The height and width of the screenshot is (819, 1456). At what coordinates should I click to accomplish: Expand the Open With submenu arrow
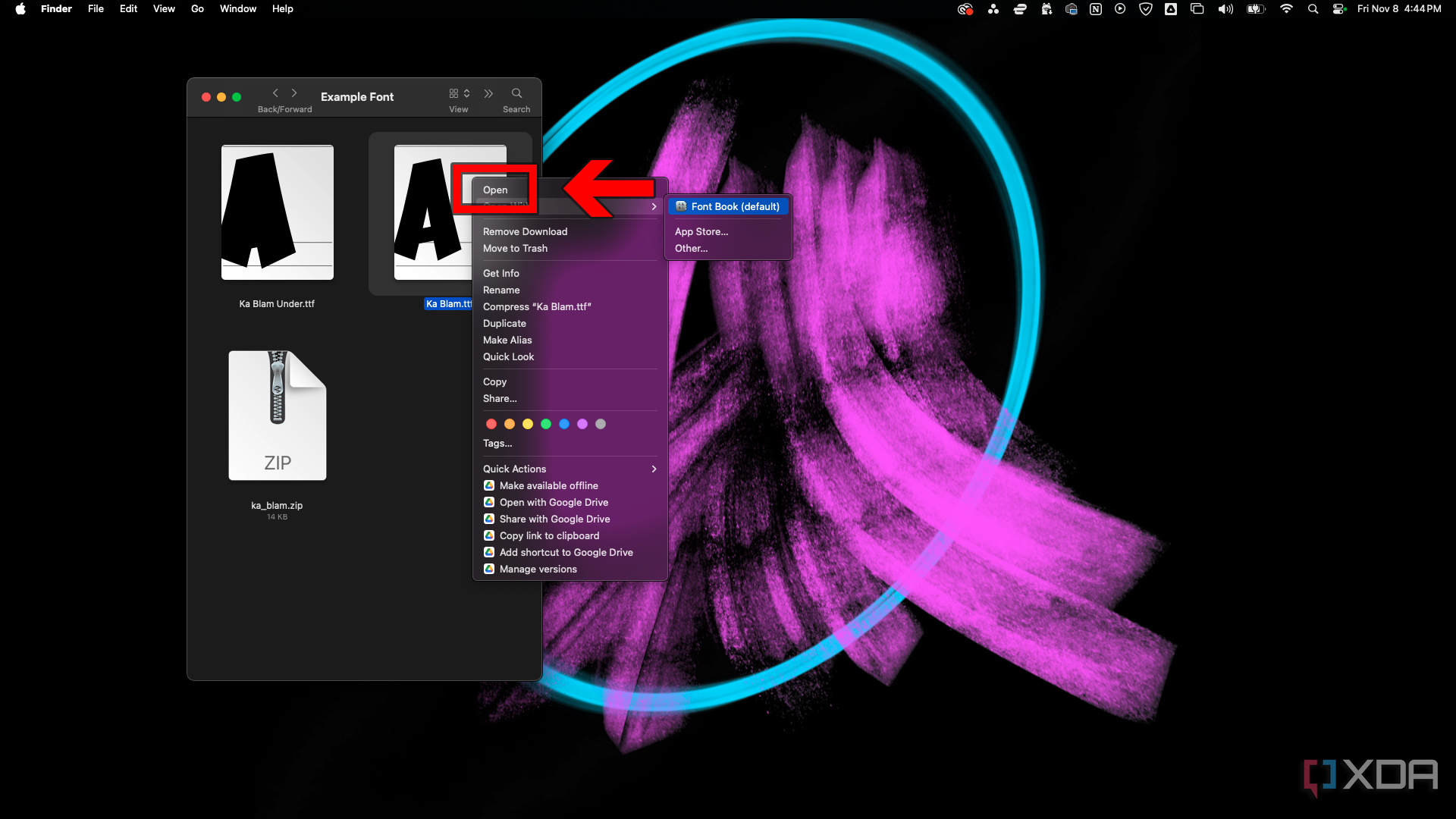point(654,206)
